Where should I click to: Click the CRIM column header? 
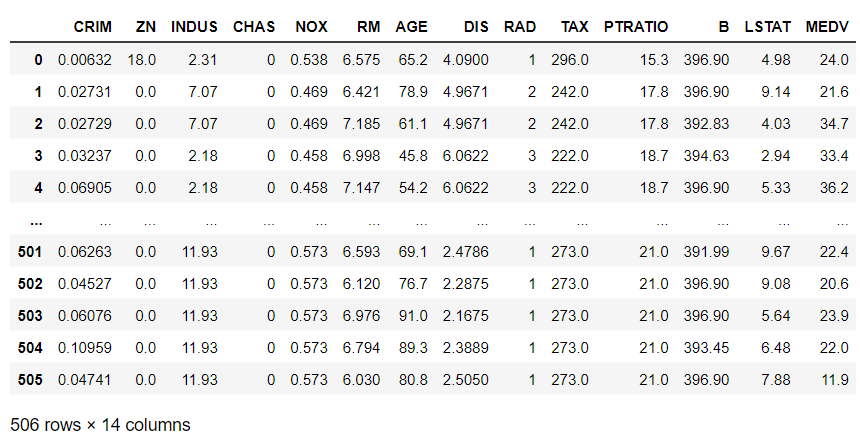(93, 27)
